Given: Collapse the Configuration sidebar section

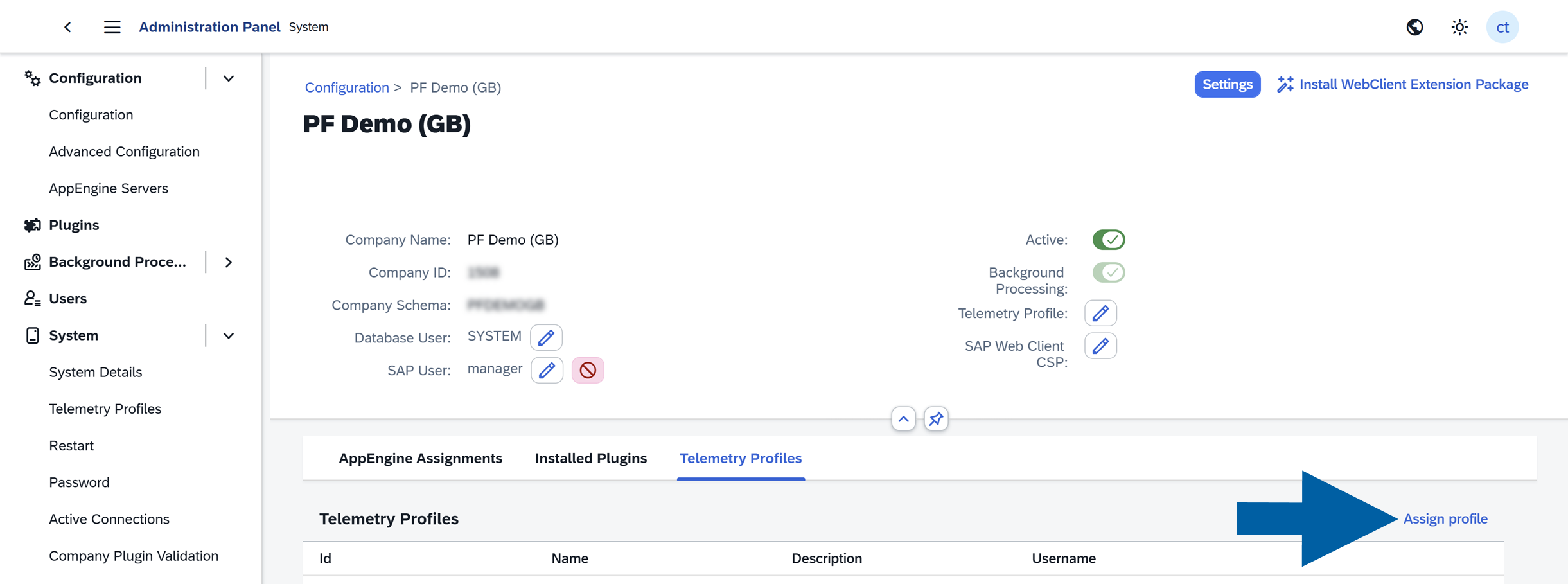Looking at the screenshot, I should 228,78.
